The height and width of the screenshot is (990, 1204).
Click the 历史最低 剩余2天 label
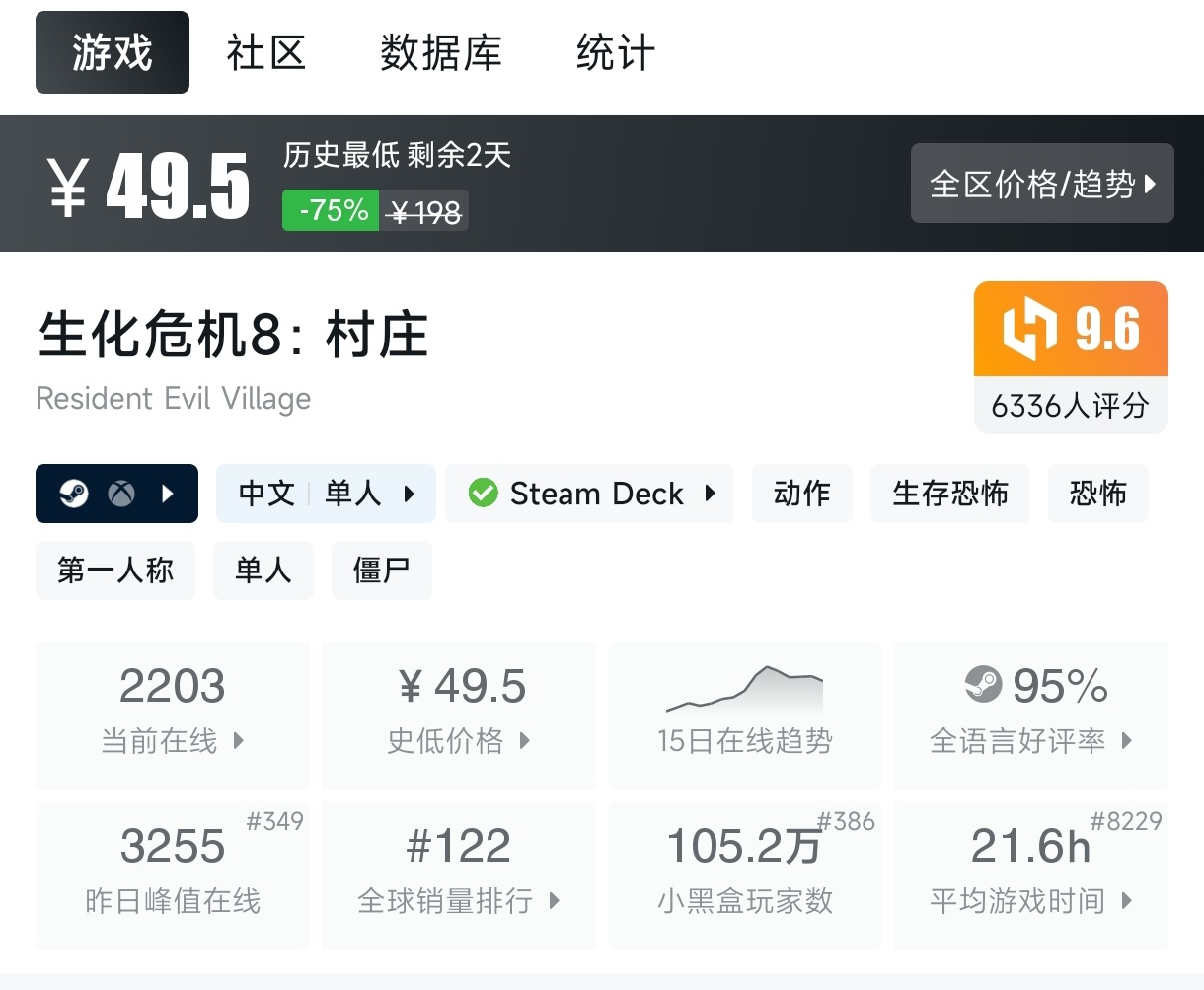pyautogui.click(x=397, y=155)
